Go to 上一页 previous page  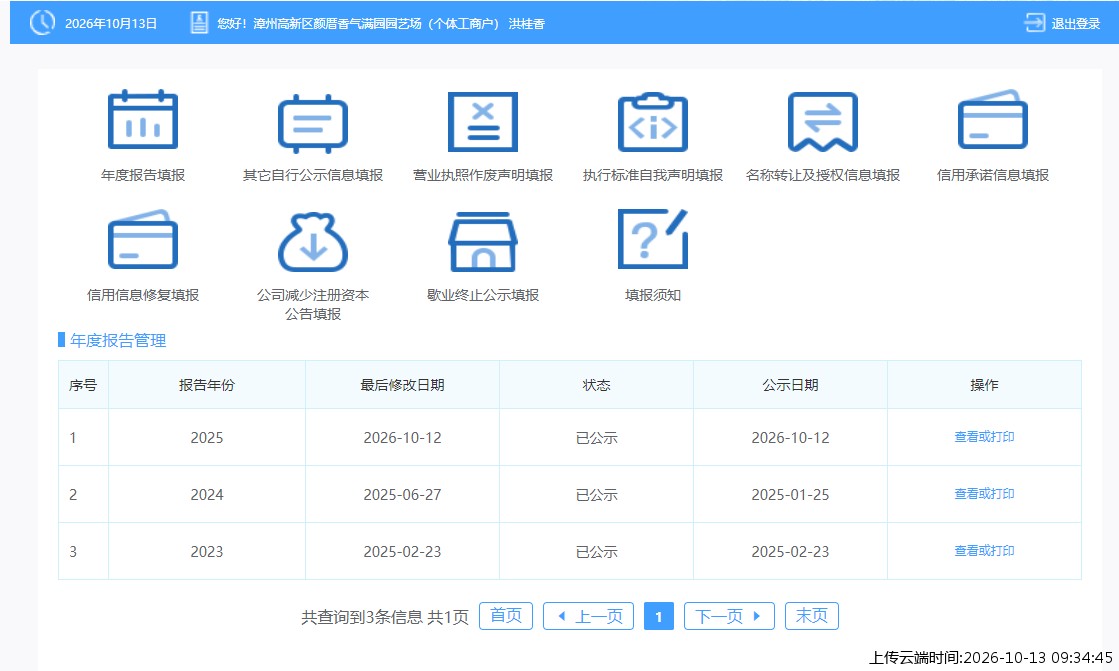pyautogui.click(x=588, y=616)
